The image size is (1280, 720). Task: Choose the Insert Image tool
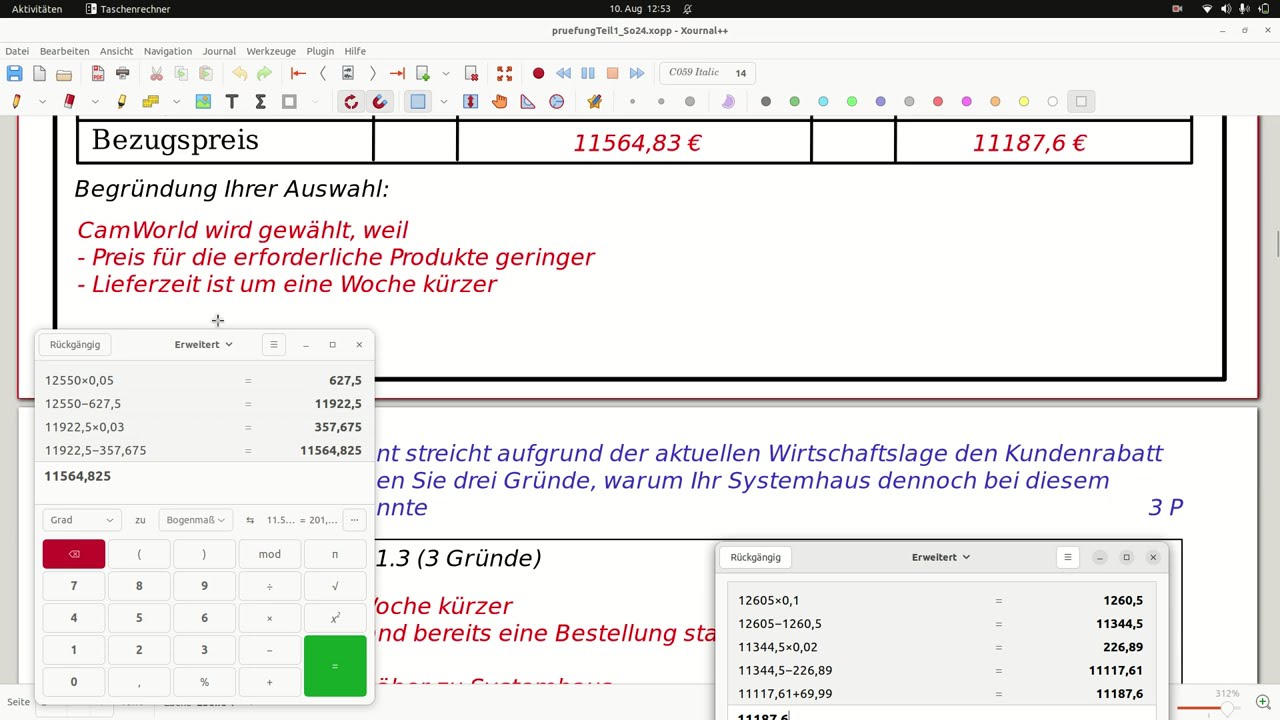[203, 101]
